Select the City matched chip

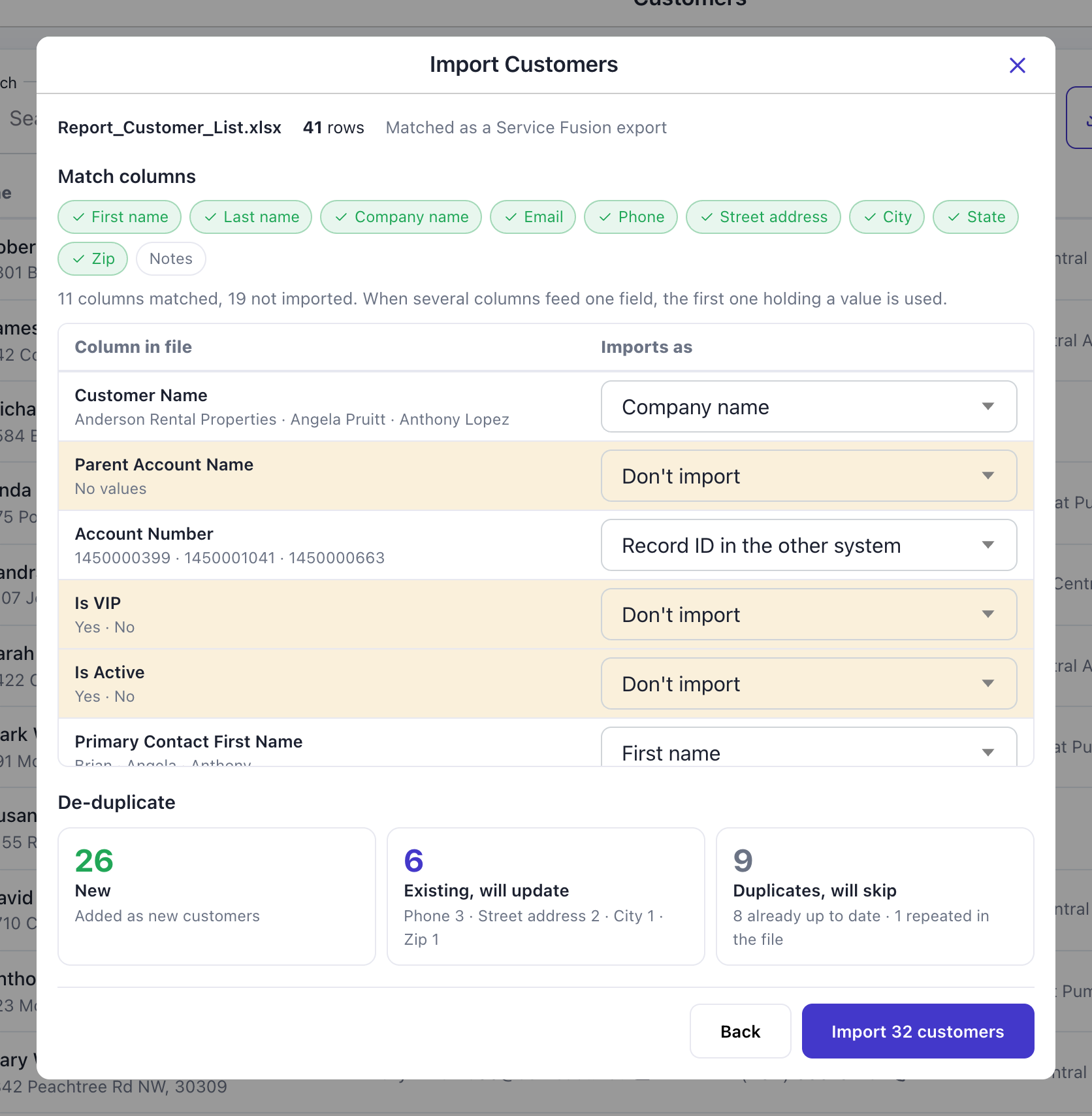coord(887,217)
